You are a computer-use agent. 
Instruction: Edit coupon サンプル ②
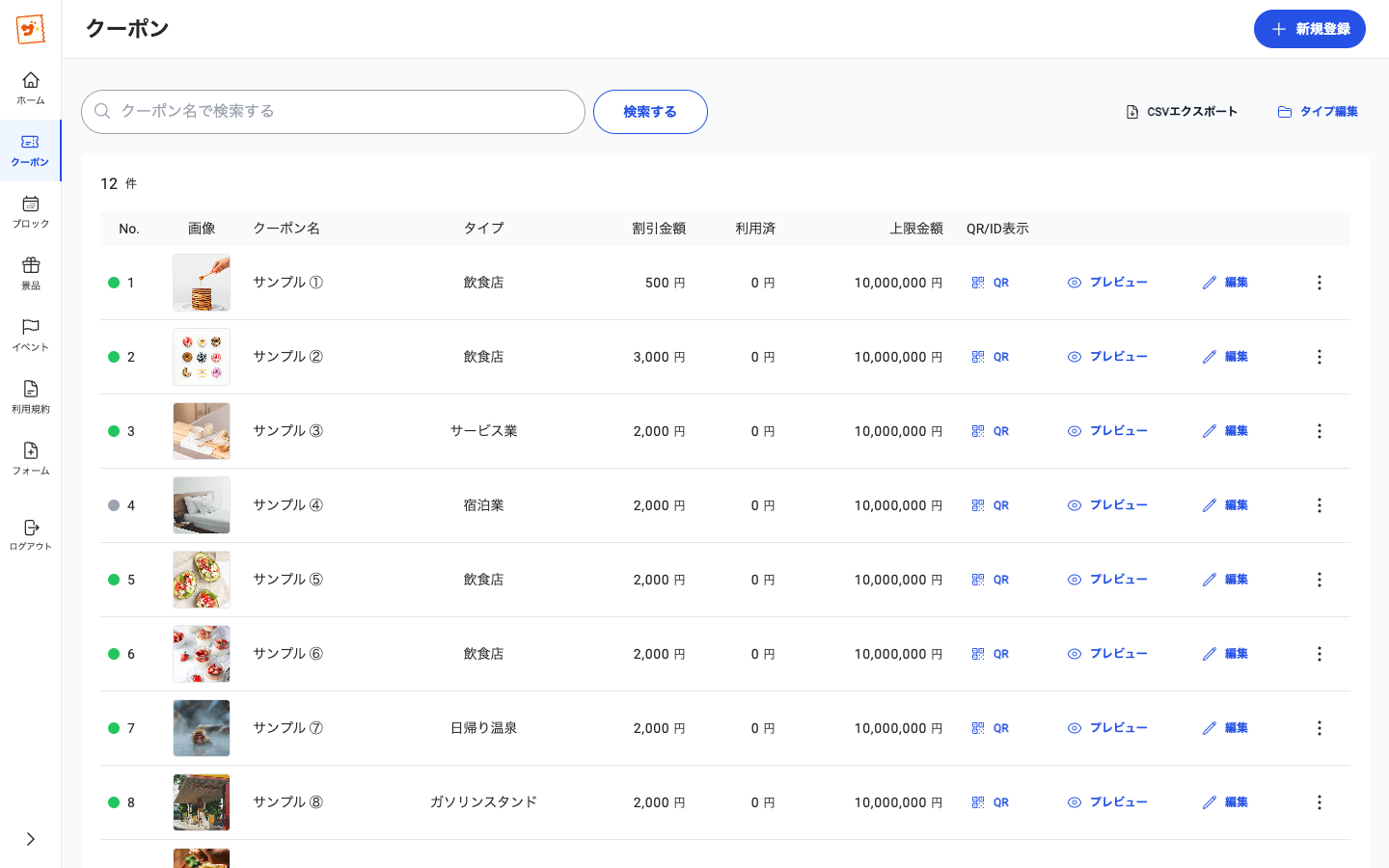click(x=1225, y=357)
